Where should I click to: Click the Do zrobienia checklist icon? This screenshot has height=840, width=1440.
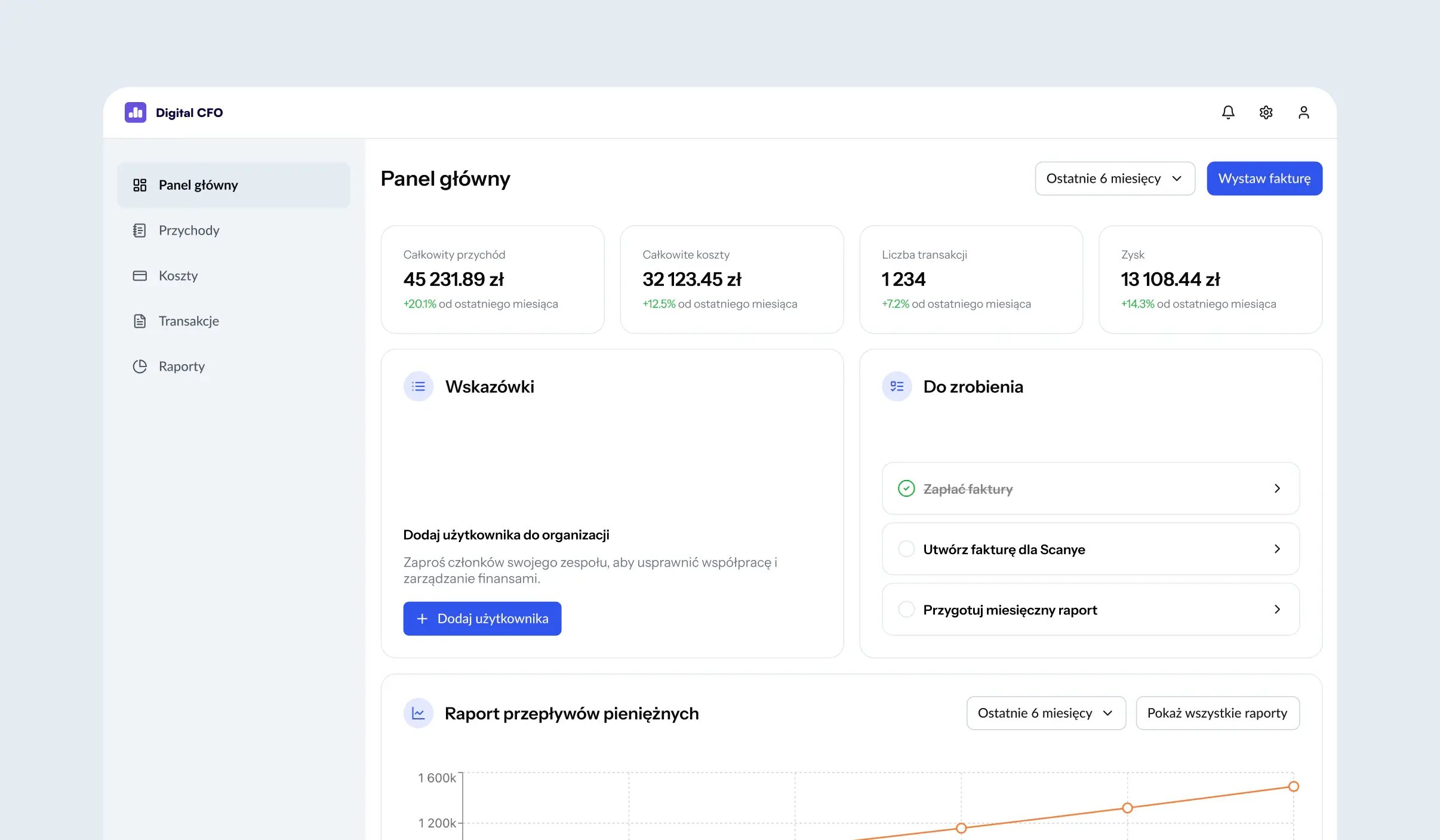897,386
